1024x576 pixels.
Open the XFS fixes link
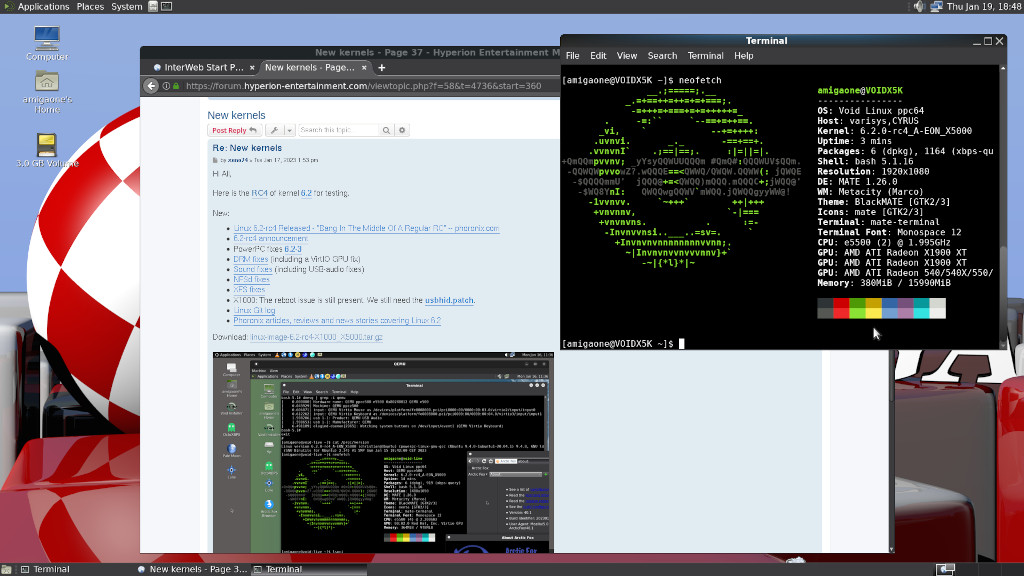[x=249, y=289]
